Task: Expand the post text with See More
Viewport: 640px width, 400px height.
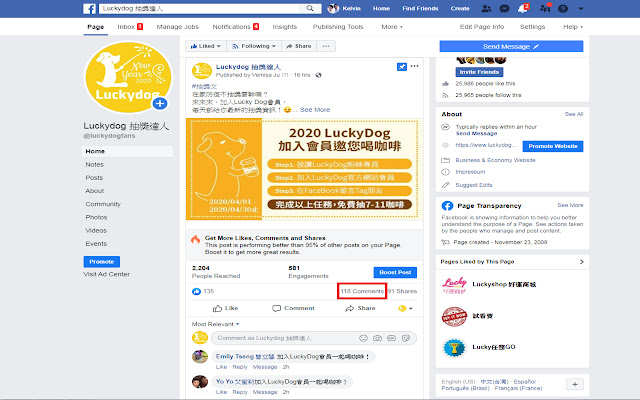Action: 315,110
